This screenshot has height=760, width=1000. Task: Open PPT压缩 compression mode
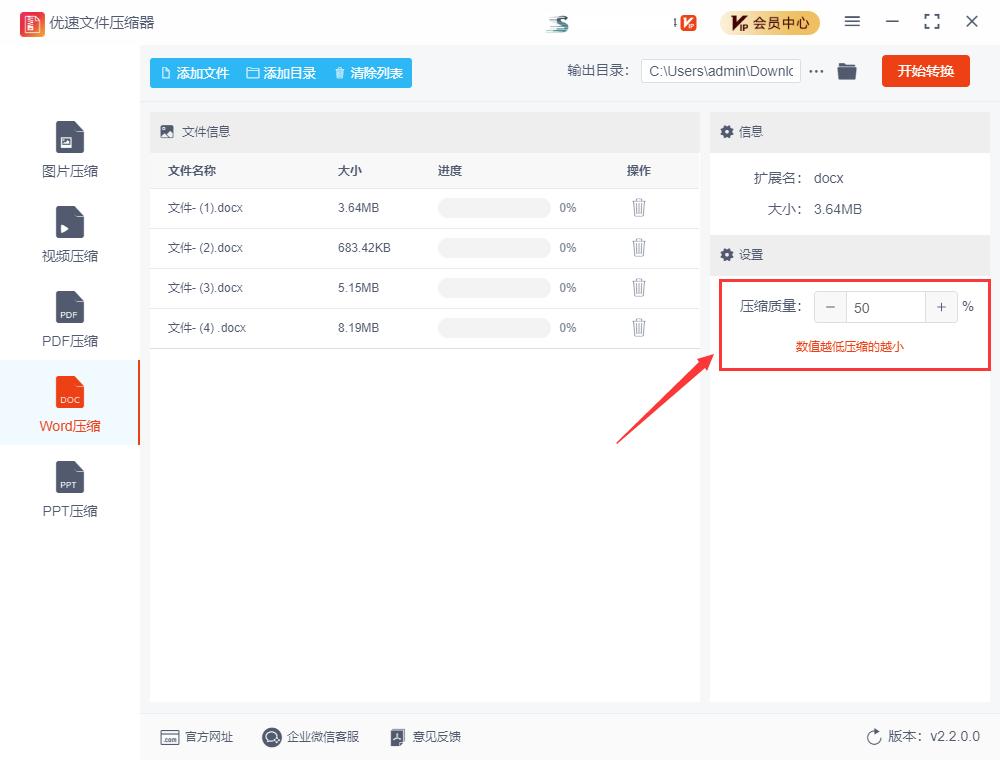click(x=68, y=489)
